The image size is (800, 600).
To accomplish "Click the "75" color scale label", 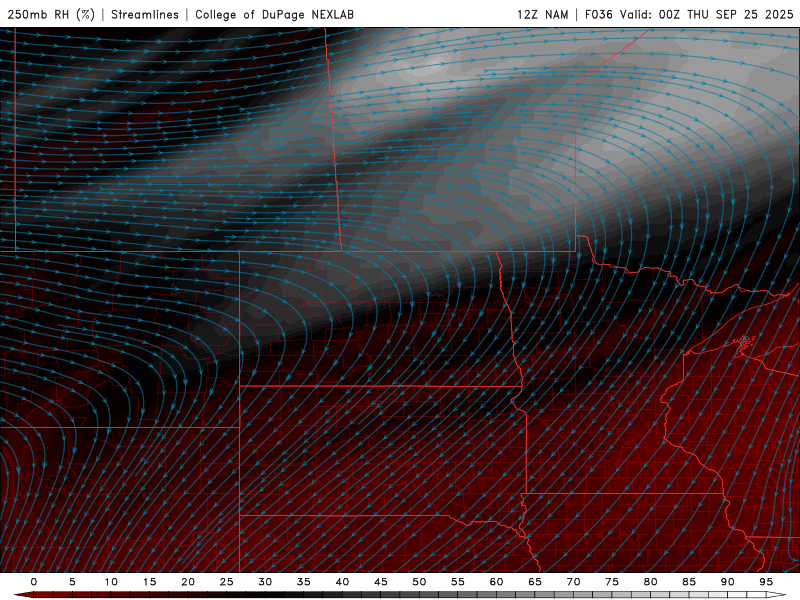I will (612, 582).
